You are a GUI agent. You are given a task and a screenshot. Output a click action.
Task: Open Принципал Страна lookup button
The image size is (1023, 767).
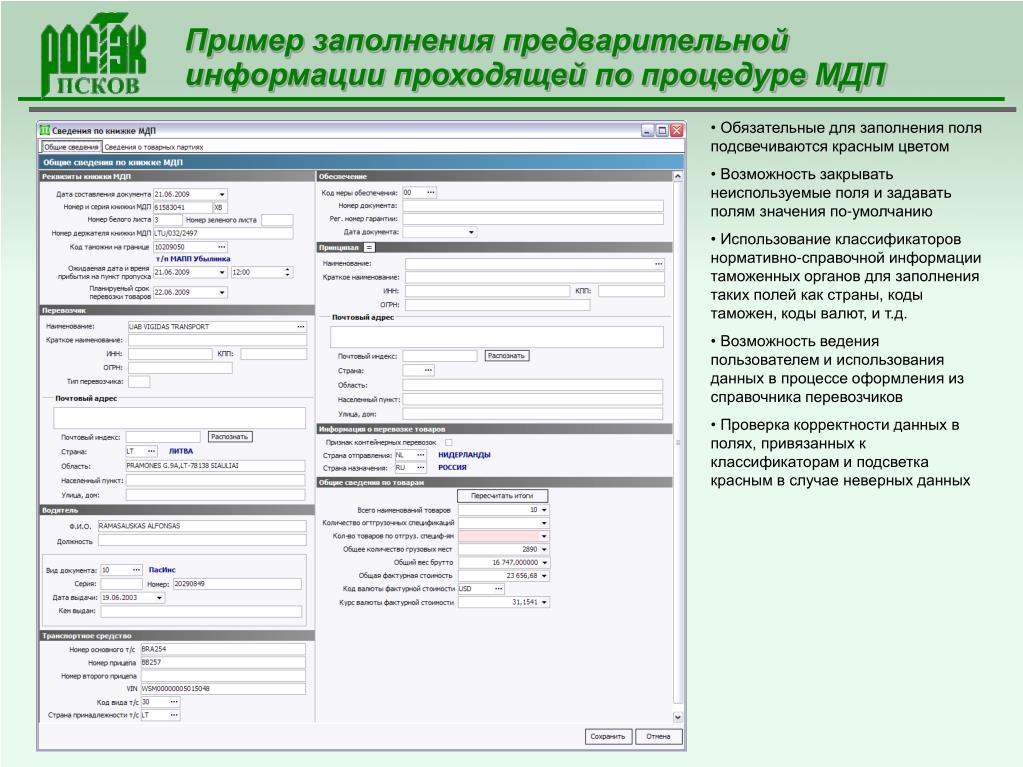[428, 370]
